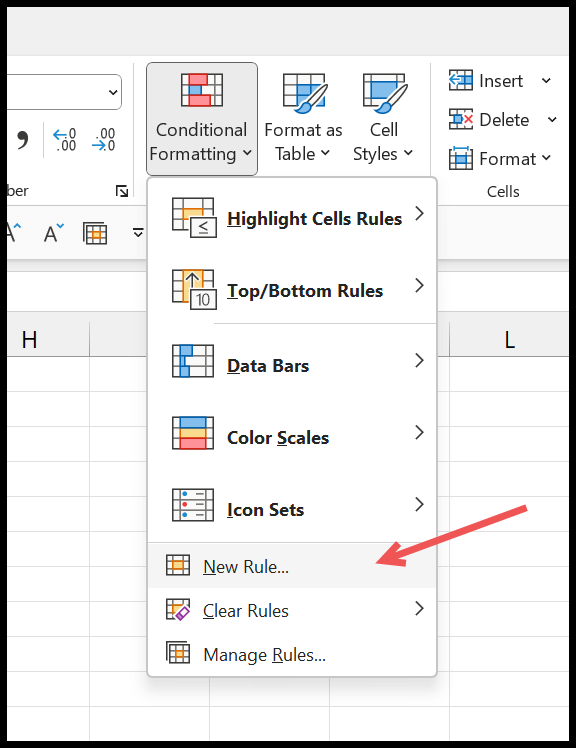This screenshot has height=748, width=576.
Task: Open Customize Quick Access Toolbar dropdown
Action: pyautogui.click(x=138, y=233)
